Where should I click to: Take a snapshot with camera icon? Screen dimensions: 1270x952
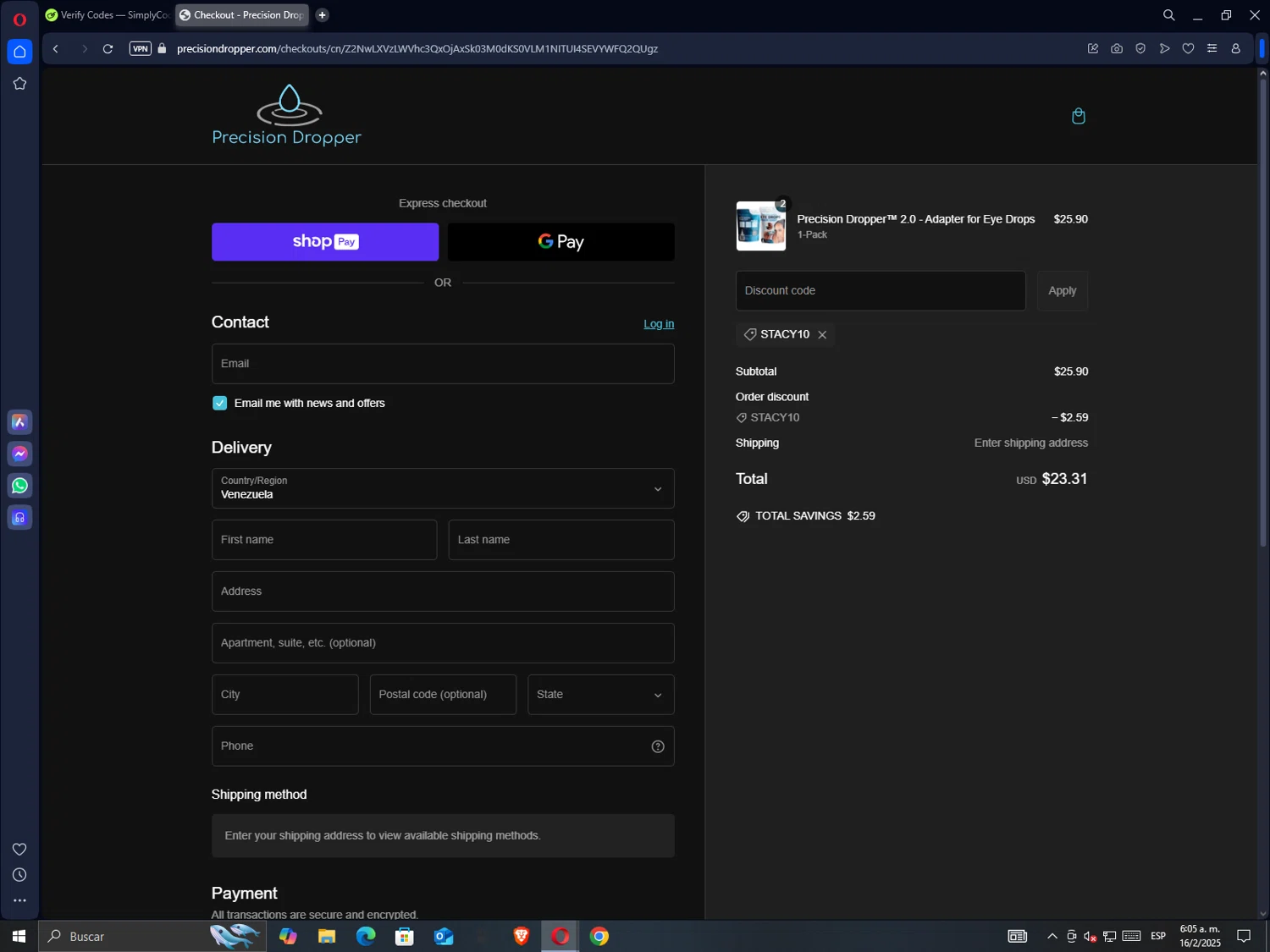[x=1117, y=49]
